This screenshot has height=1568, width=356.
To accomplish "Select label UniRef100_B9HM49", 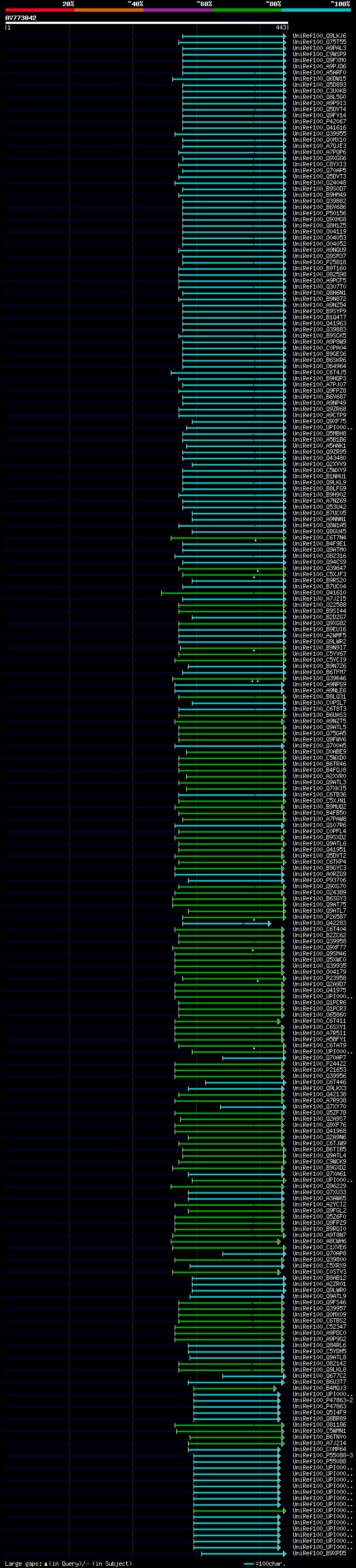I will (x=319, y=195).
